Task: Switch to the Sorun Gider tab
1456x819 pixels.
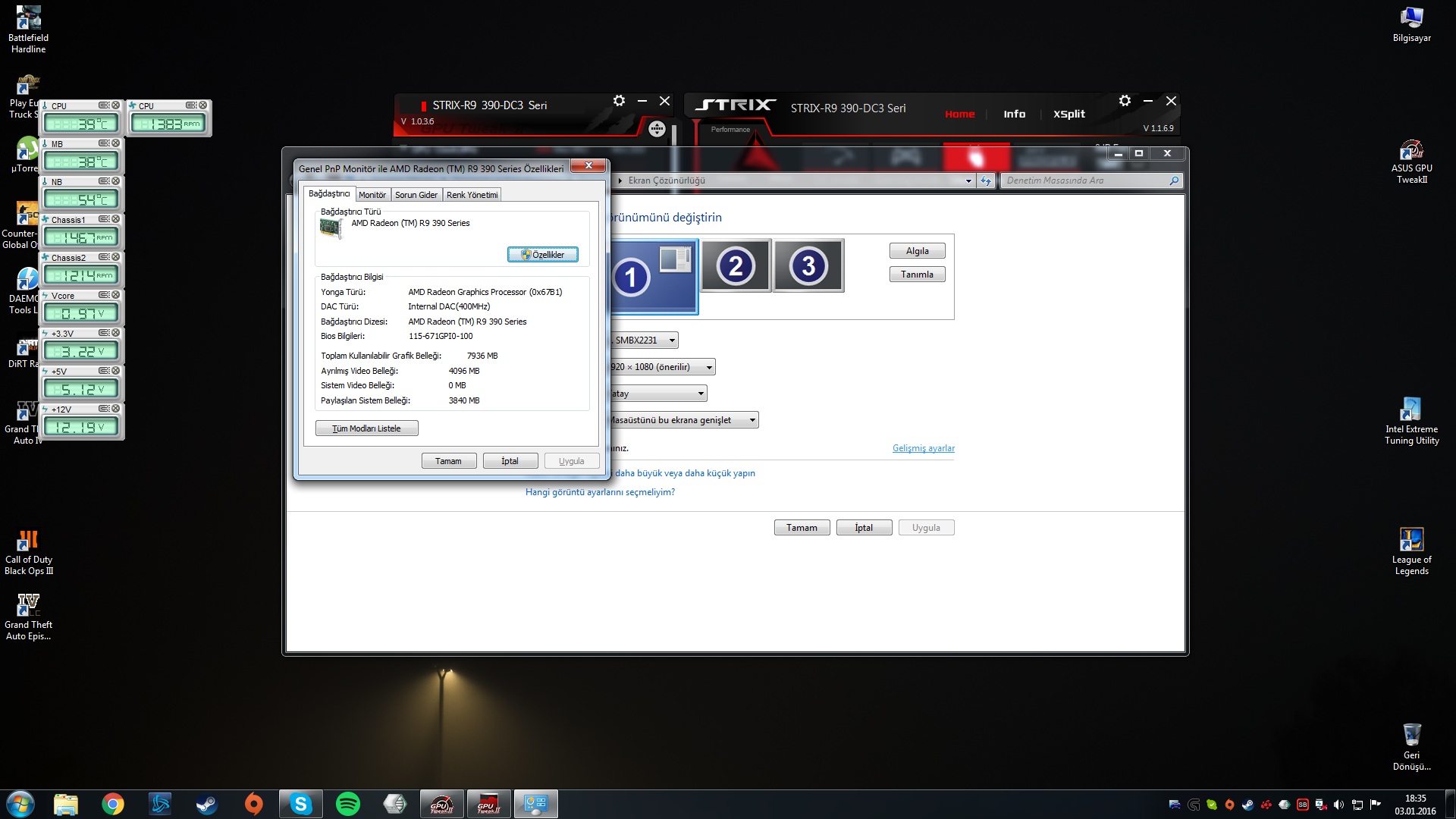Action: click(x=416, y=195)
